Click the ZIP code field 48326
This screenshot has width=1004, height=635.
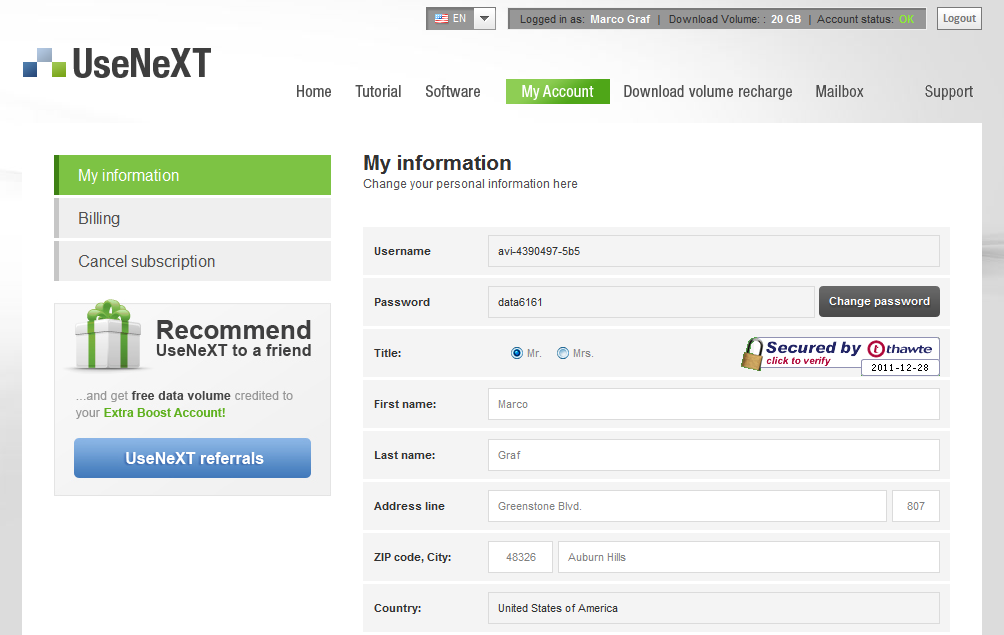(521, 557)
